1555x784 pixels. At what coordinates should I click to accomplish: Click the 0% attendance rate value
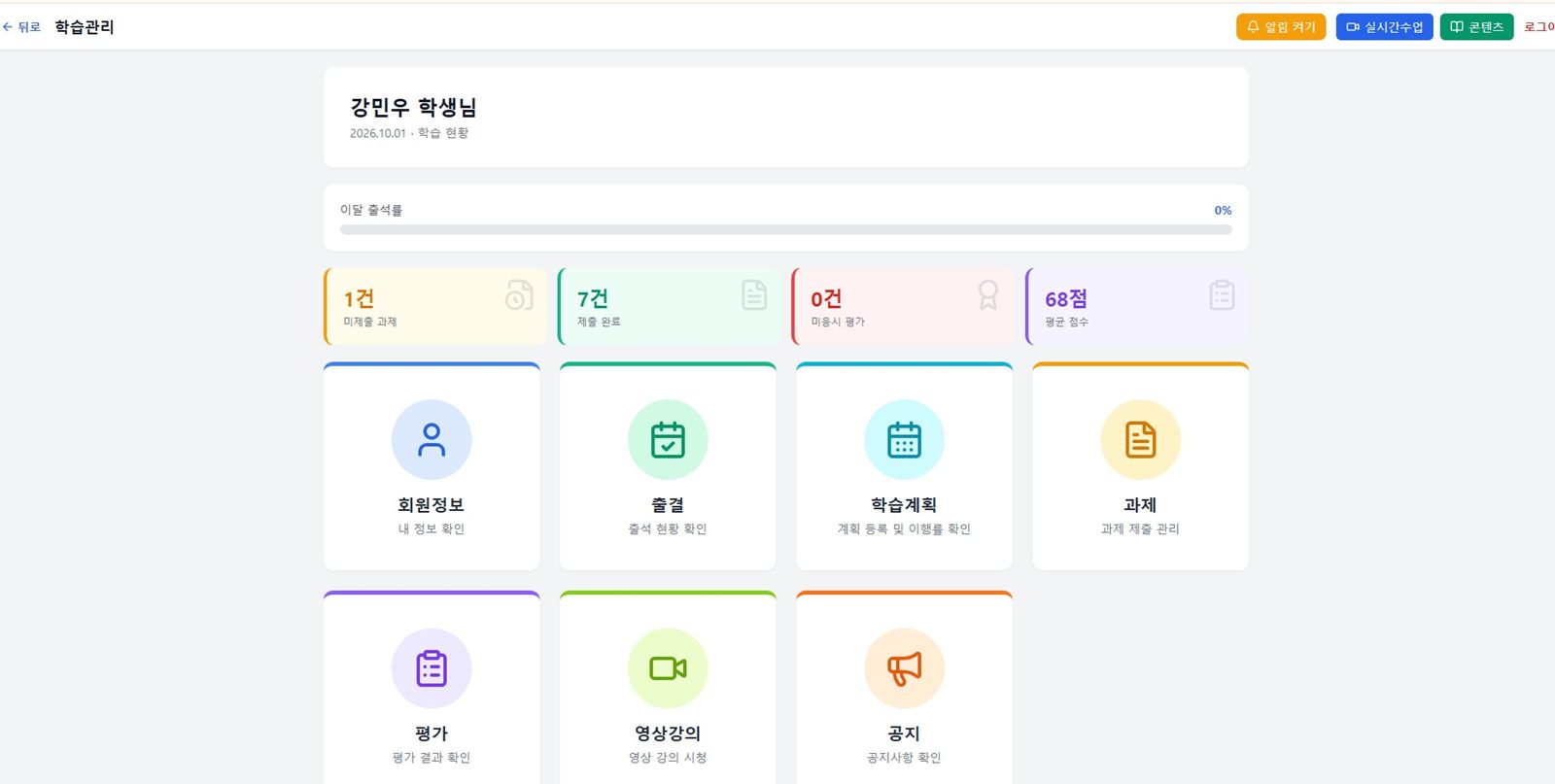[1223, 210]
